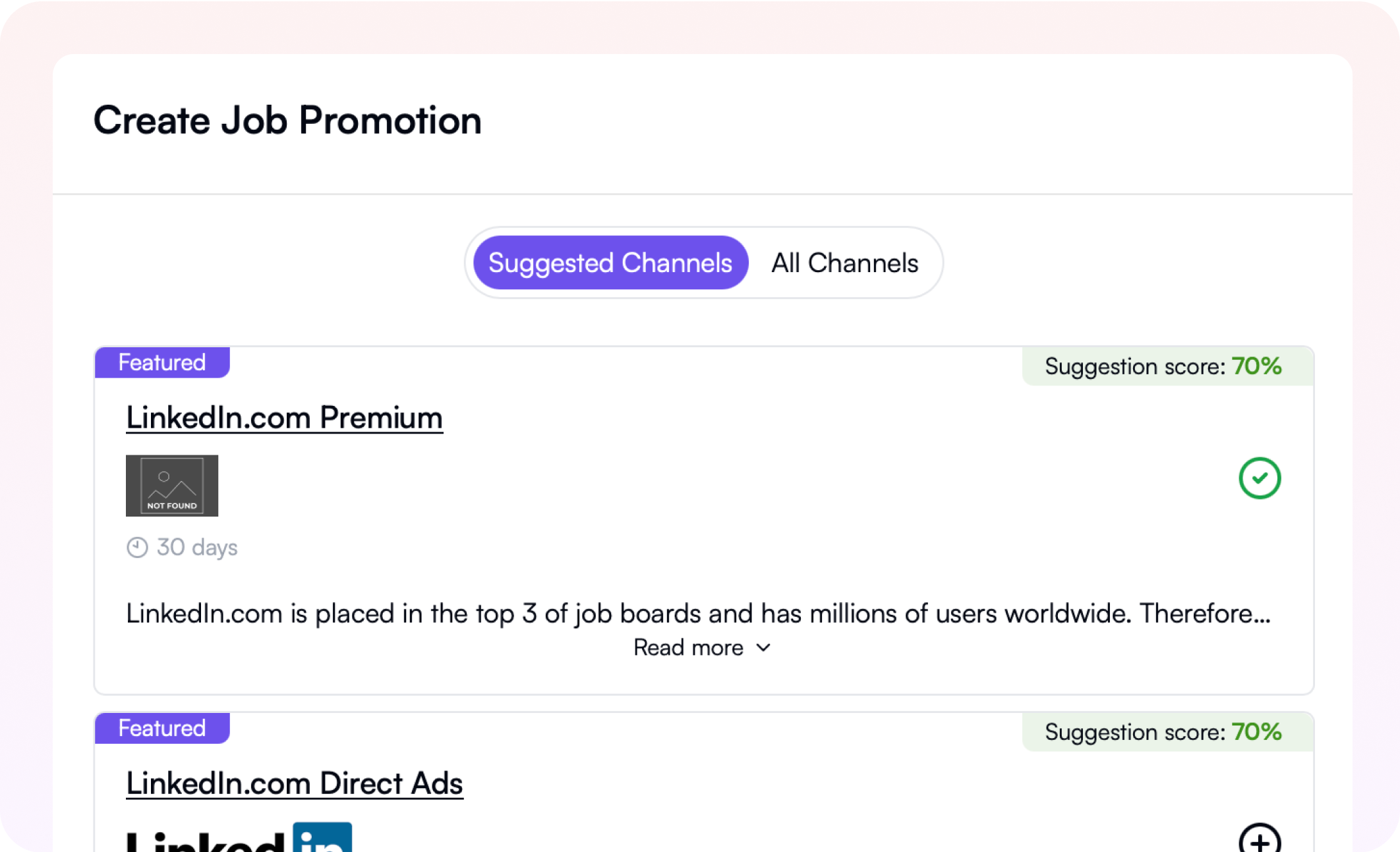Click the truncated LinkedIn.com description text
1400x852 pixels.
[698, 613]
